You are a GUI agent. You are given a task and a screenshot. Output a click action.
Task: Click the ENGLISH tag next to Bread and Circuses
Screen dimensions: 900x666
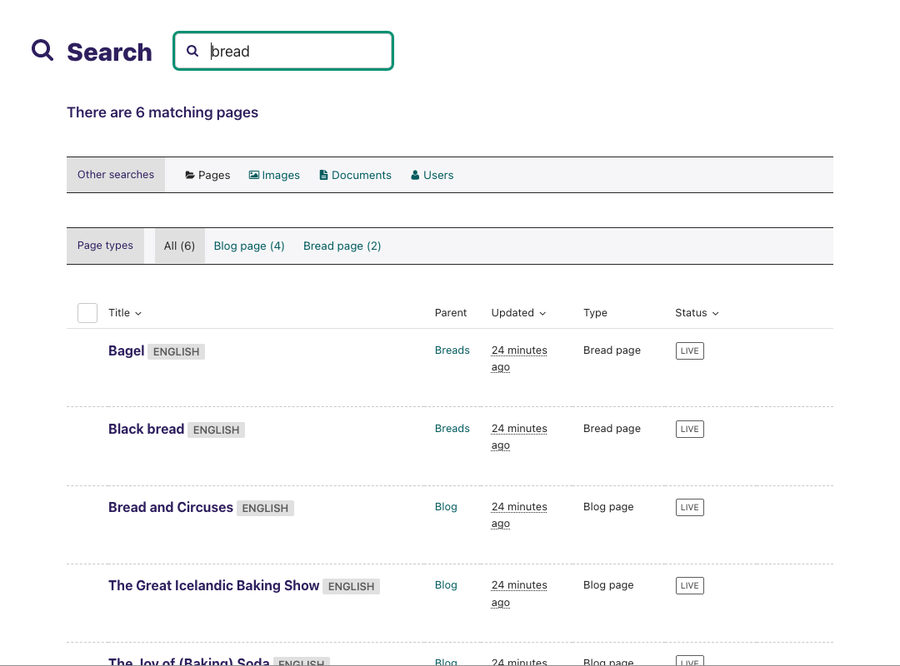tap(265, 508)
